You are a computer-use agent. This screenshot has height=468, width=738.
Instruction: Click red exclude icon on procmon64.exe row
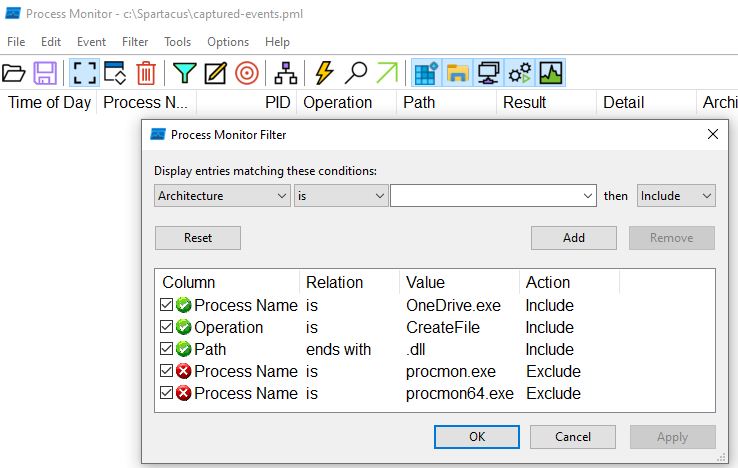pyautogui.click(x=184, y=393)
